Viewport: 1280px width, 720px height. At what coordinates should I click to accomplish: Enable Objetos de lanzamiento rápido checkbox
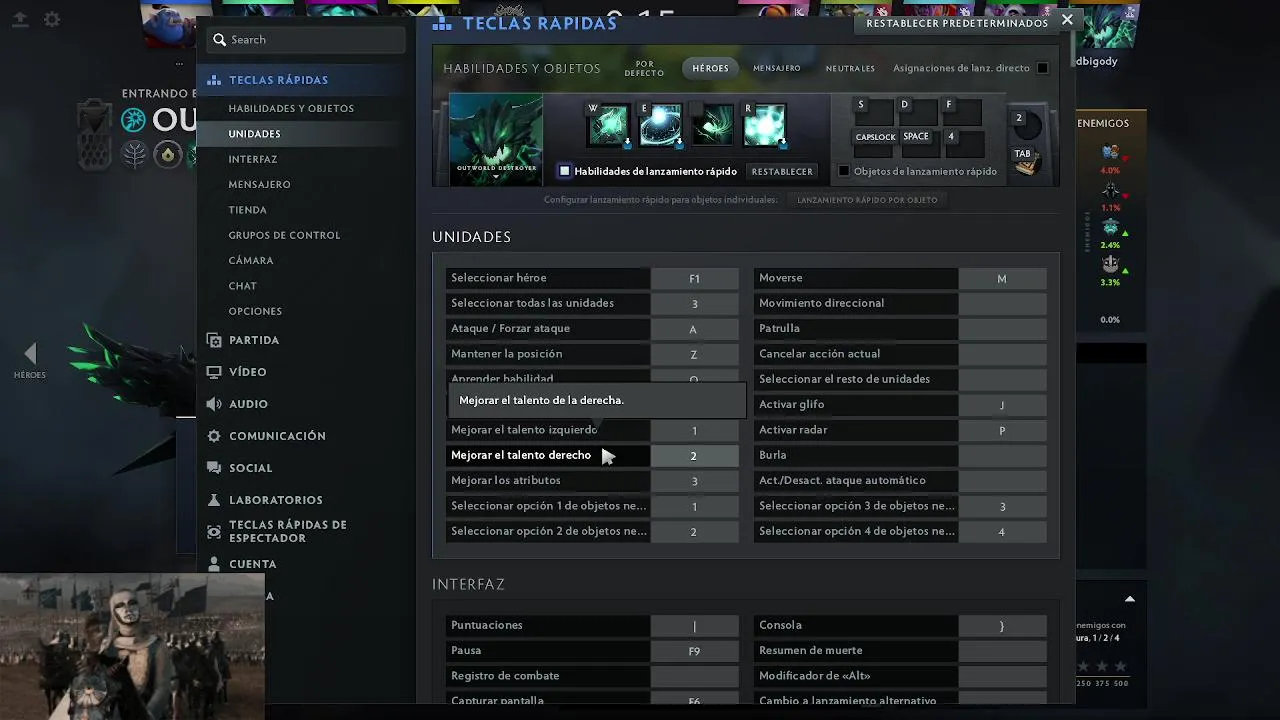(x=844, y=171)
